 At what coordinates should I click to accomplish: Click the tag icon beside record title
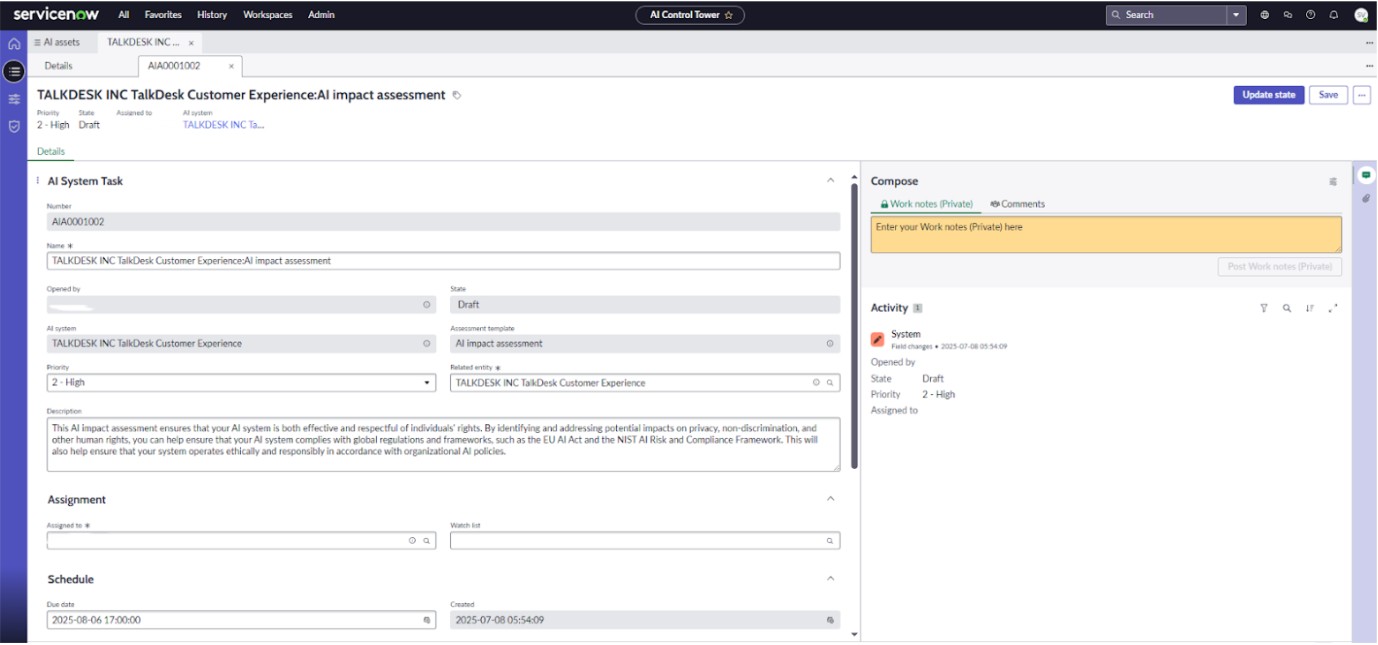457,96
